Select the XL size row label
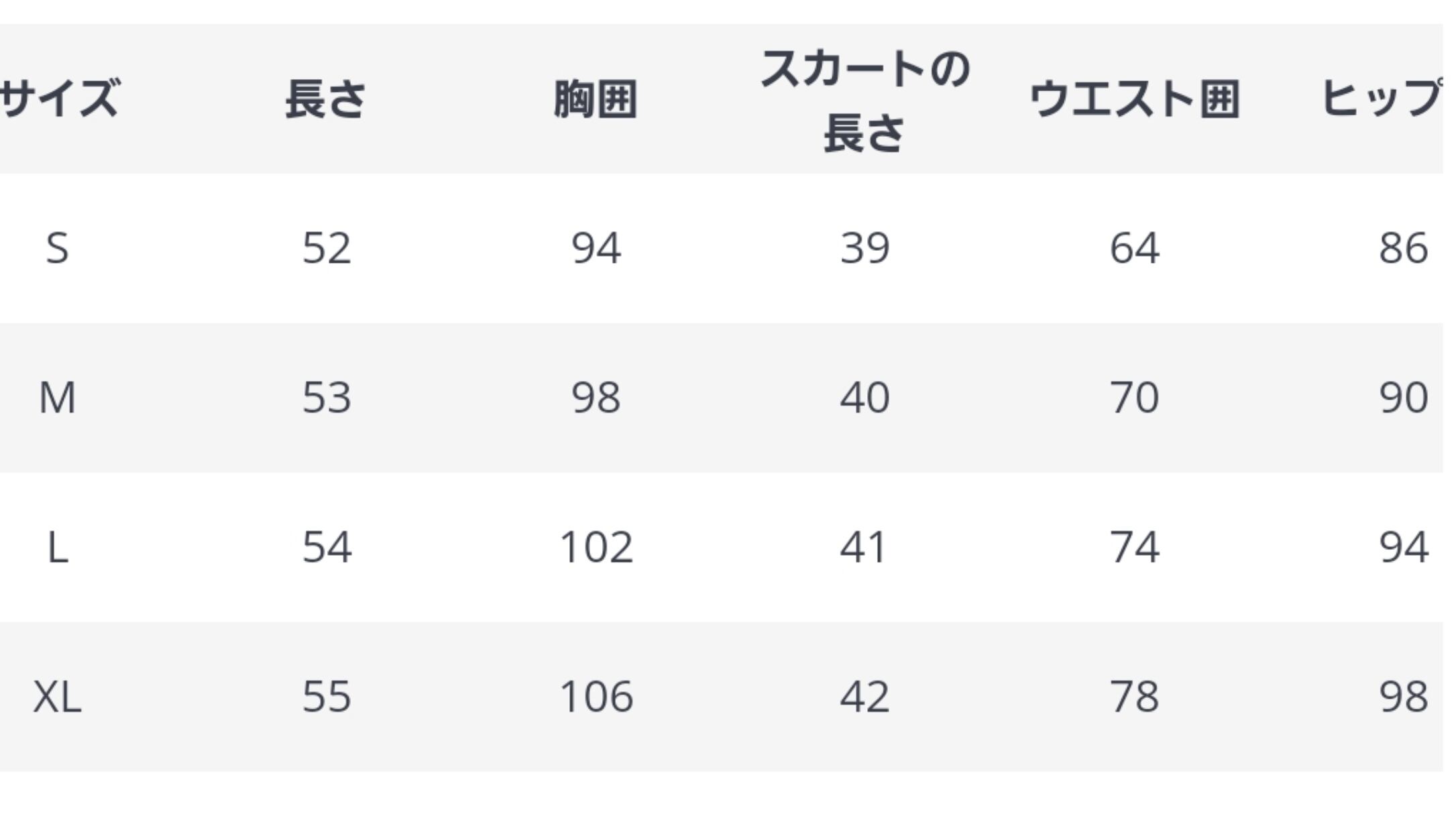1456x818 pixels. [57, 697]
